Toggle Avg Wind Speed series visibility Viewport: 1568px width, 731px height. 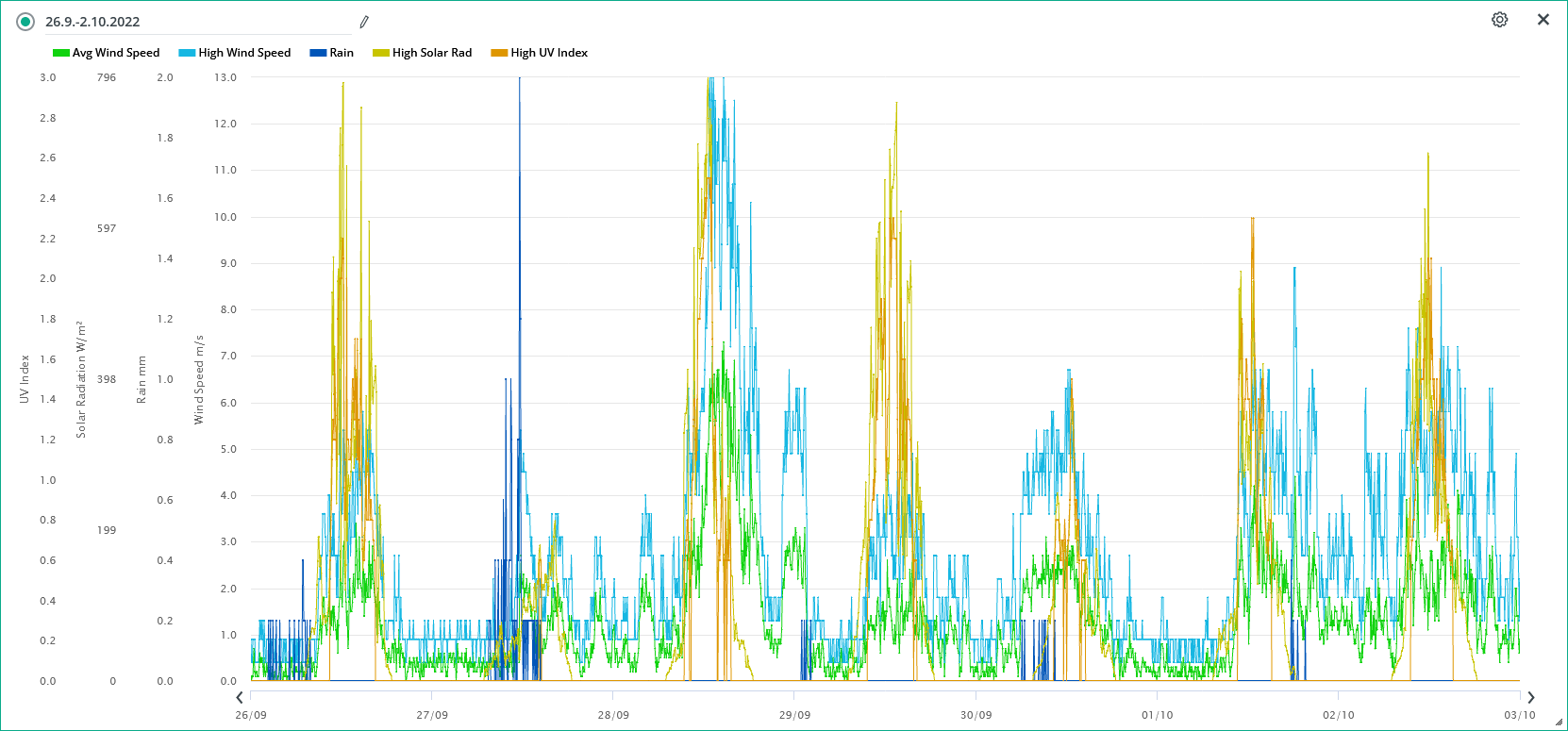click(115, 53)
